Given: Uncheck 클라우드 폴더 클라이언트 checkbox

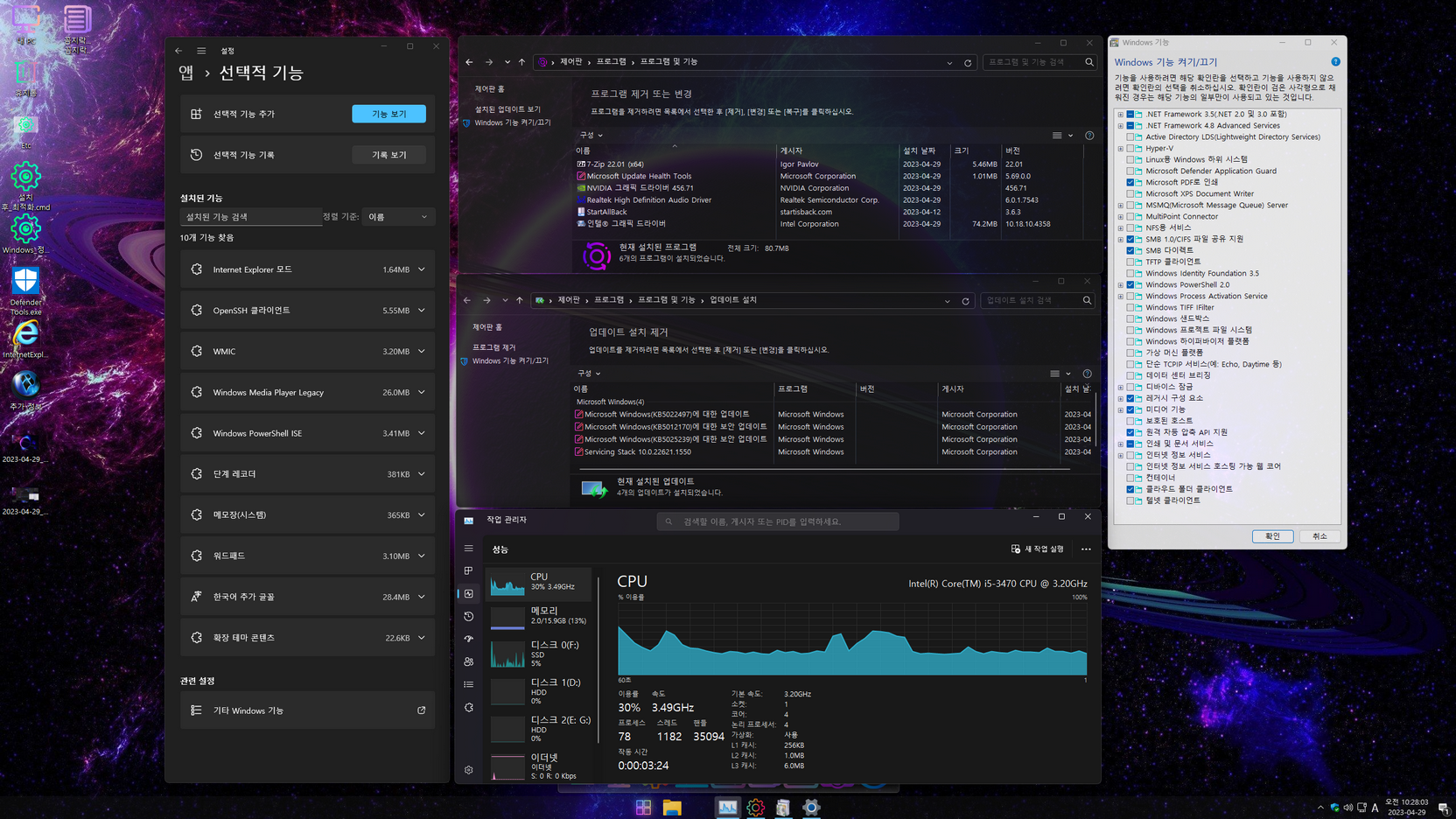Looking at the screenshot, I should (1130, 490).
